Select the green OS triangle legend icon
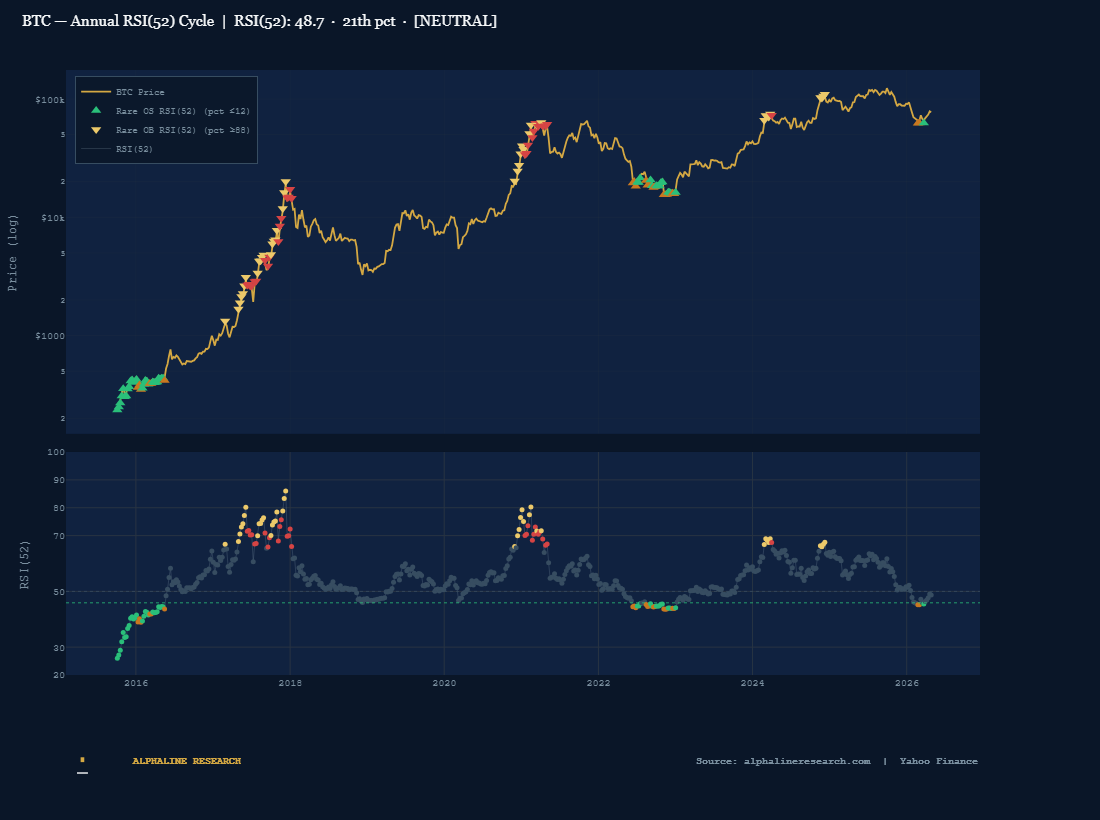The width and height of the screenshot is (1100, 820). coord(94,111)
